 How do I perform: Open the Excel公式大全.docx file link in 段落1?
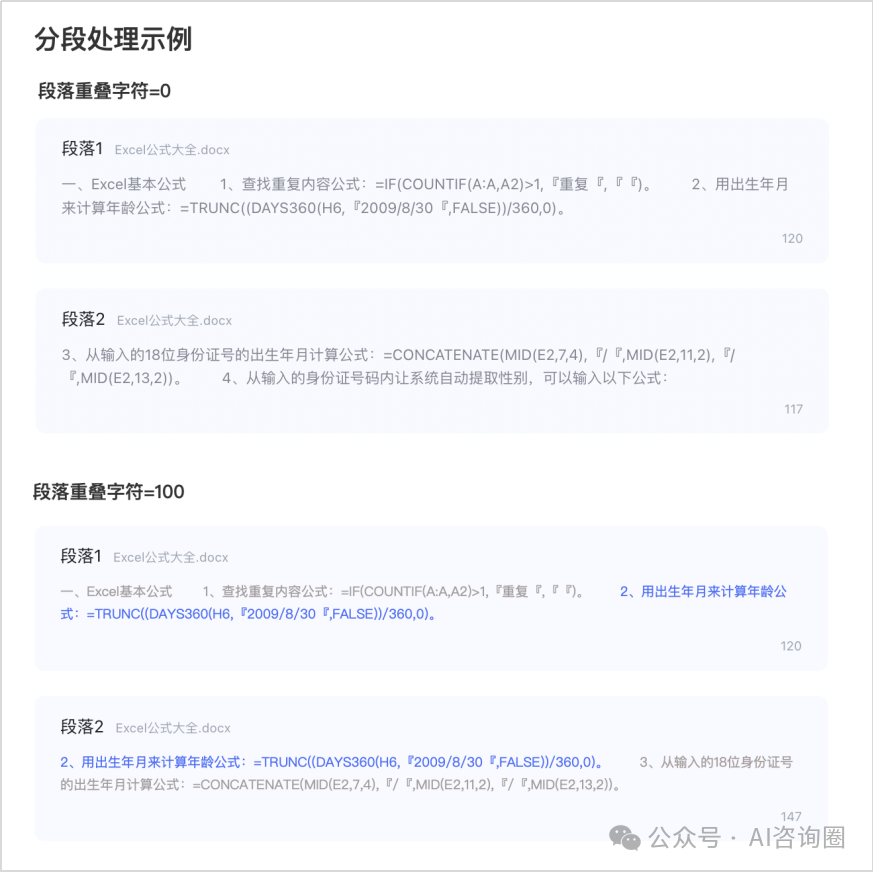point(172,149)
